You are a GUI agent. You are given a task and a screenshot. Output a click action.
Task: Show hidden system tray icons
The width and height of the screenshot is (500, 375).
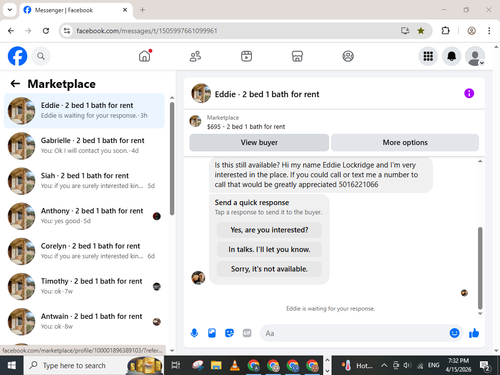tap(384, 365)
